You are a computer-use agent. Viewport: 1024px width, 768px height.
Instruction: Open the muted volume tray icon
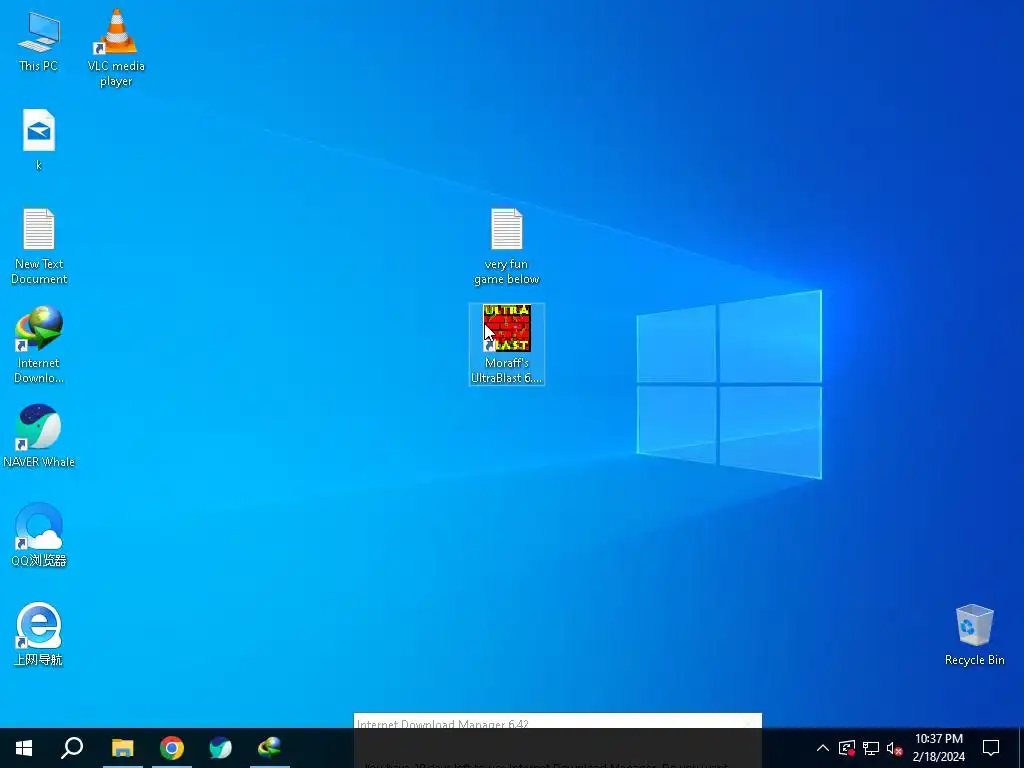(x=895, y=748)
